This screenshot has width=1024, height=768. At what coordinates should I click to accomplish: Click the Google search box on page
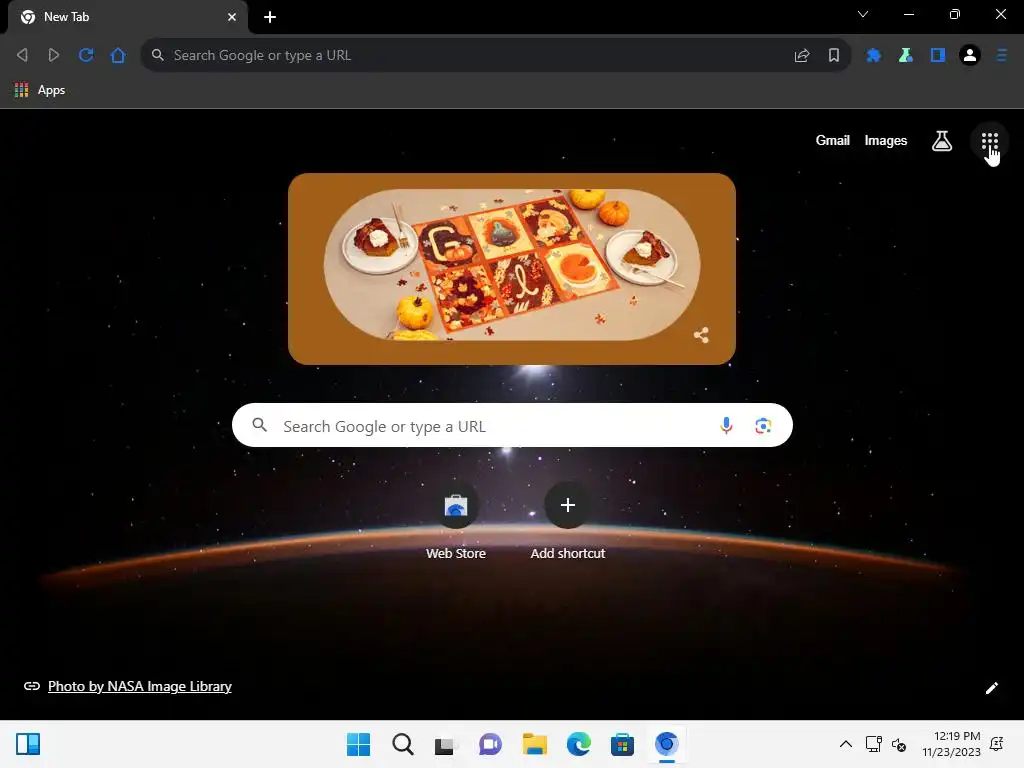pyautogui.click(x=512, y=425)
